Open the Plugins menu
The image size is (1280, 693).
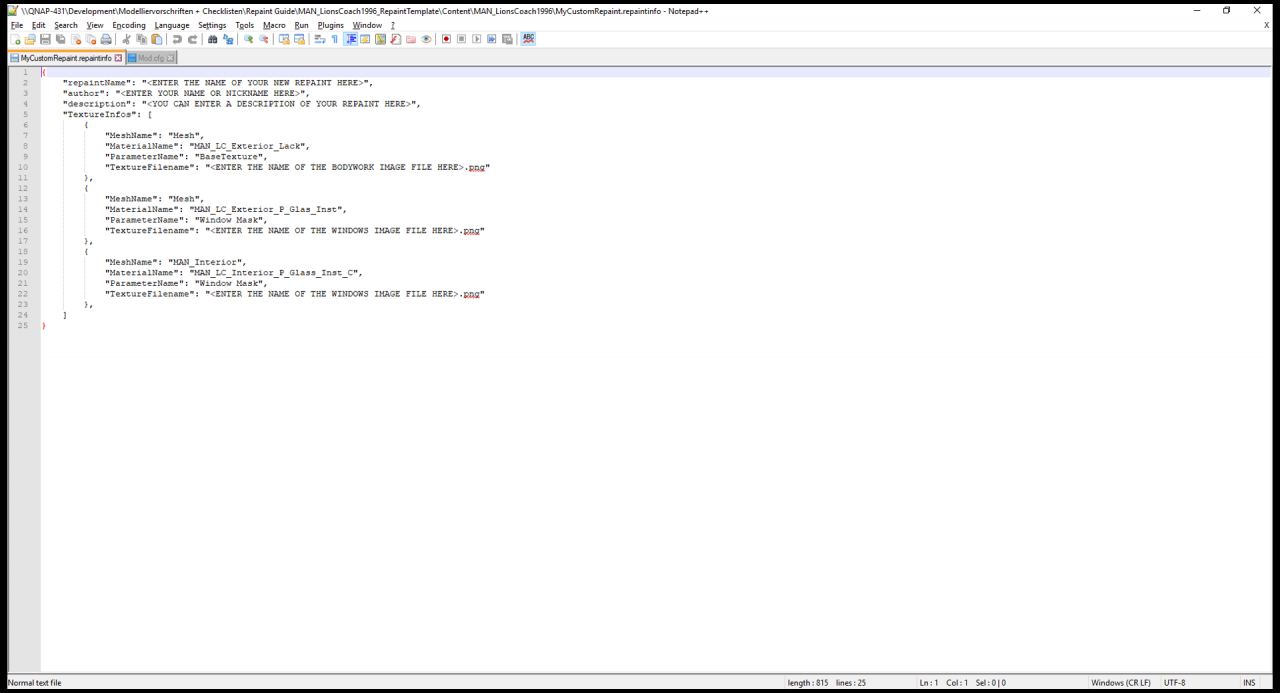tap(330, 25)
